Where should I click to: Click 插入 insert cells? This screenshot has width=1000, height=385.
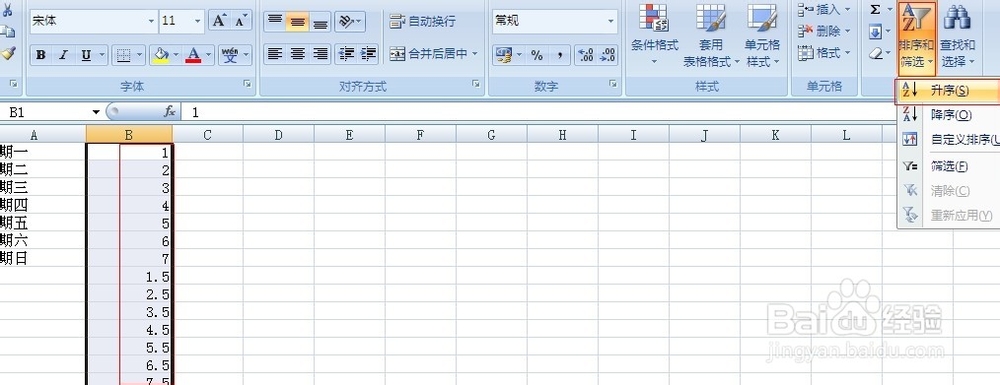tap(825, 9)
